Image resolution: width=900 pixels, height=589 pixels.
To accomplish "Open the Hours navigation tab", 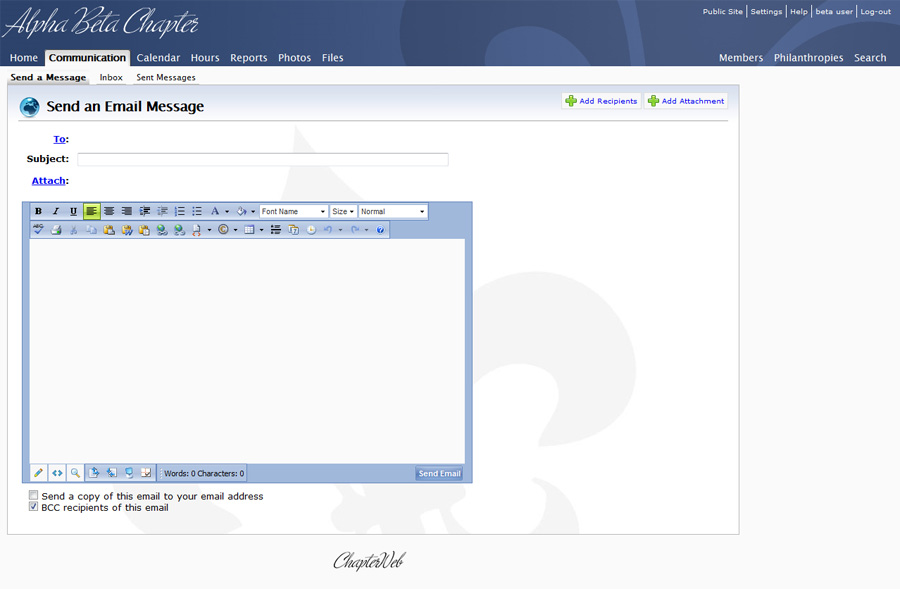I will pos(205,57).
